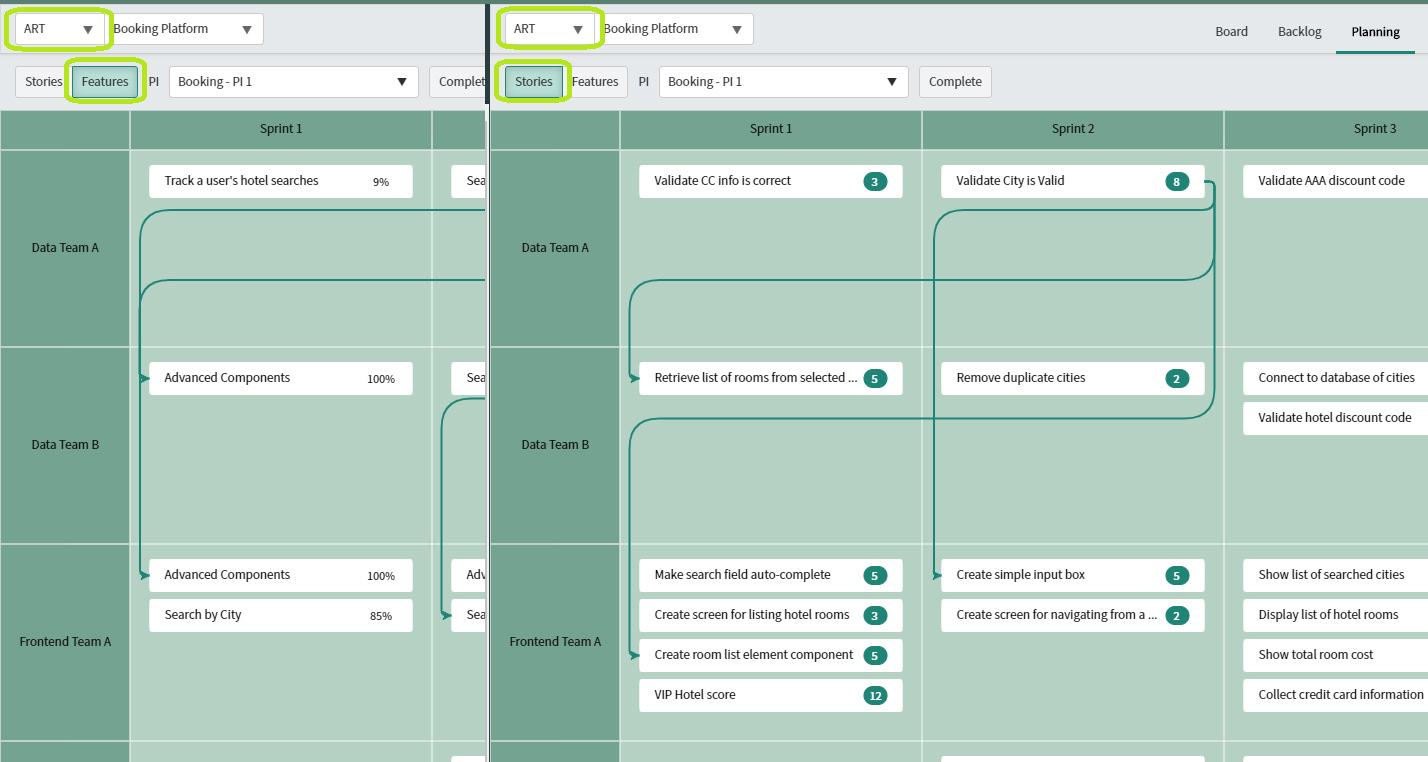Switch to the Backlog tab
The height and width of the screenshot is (762, 1428).
point(1299,31)
